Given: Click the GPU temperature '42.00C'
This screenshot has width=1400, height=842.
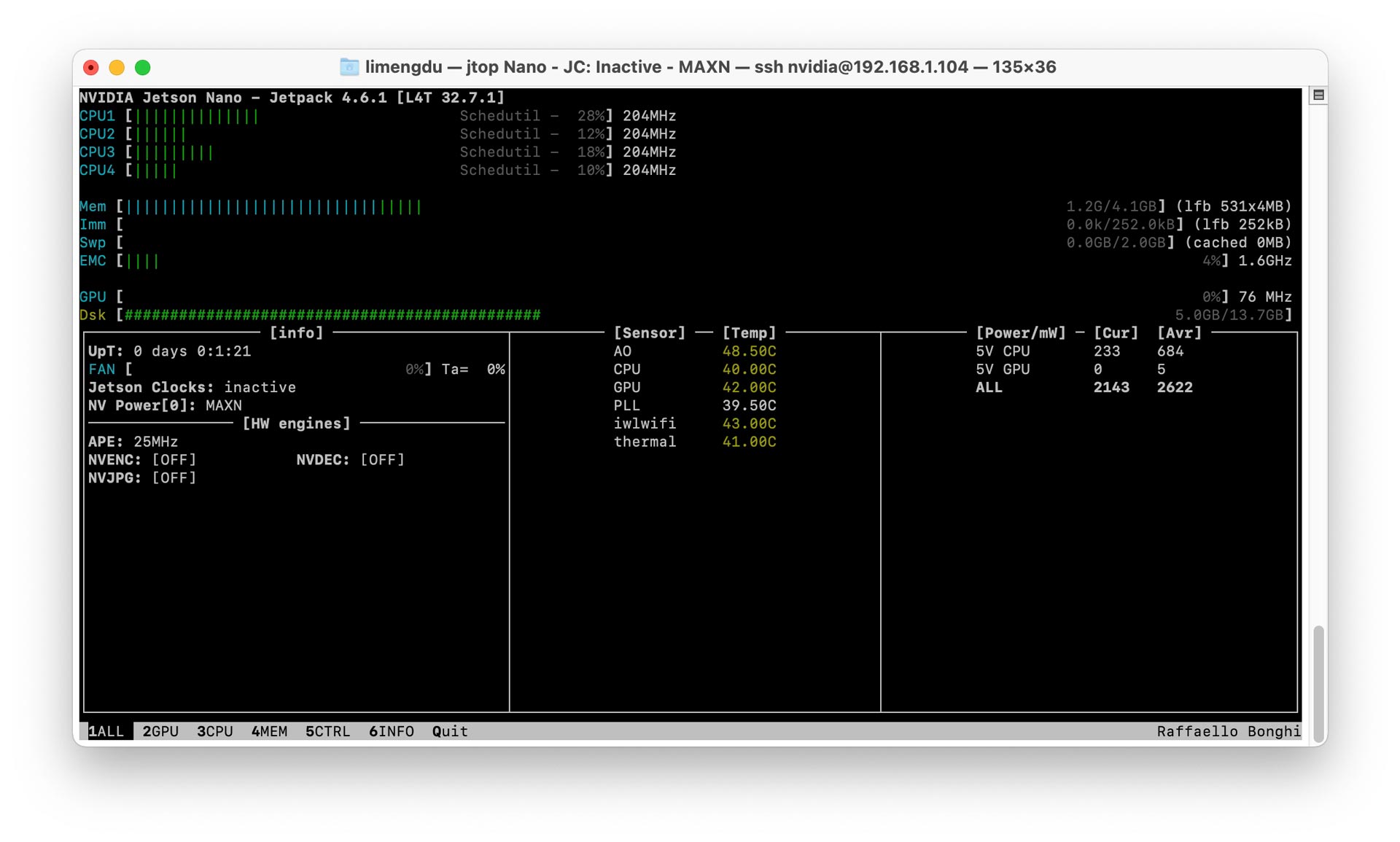Looking at the screenshot, I should click(749, 388).
